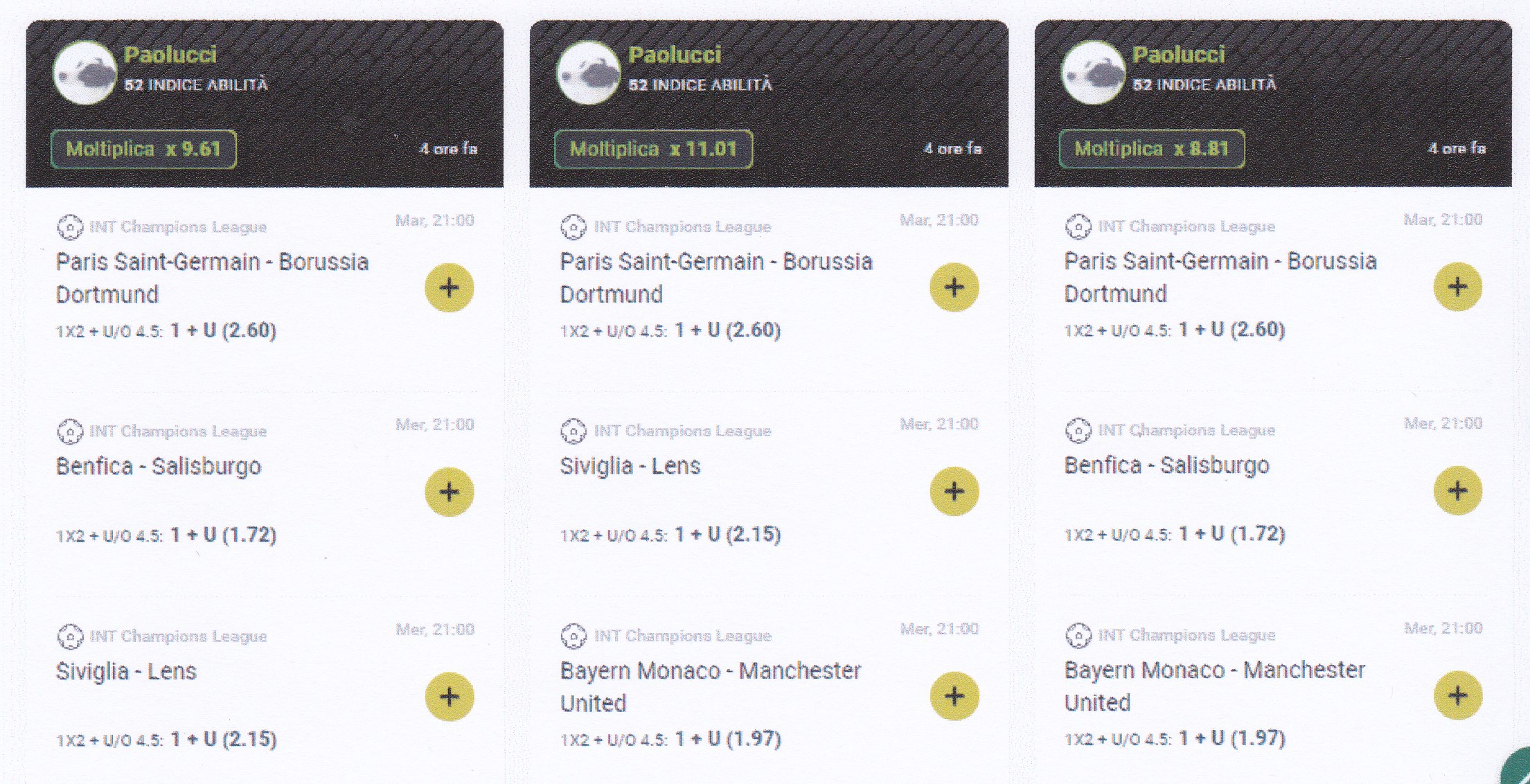This screenshot has height=784, width=1530.
Task: Open Paolucci profile name in middle card
Action: [675, 55]
